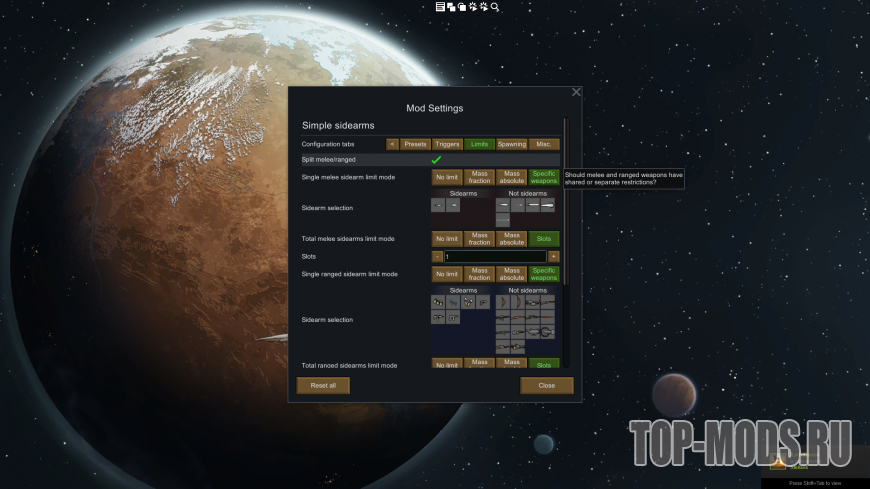The image size is (870, 489).
Task: Click second, larger bow icon in Not sidearms
Action: (518, 303)
